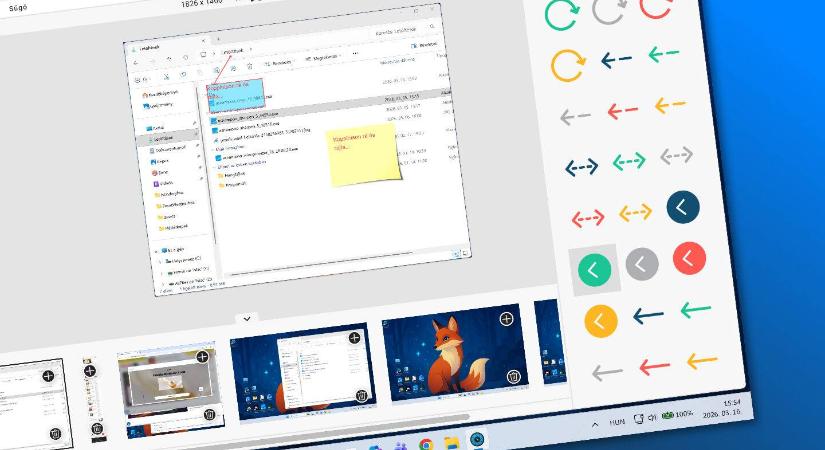Select the red solid left arrow sticker
This screenshot has width=825, height=450.
coord(655,366)
